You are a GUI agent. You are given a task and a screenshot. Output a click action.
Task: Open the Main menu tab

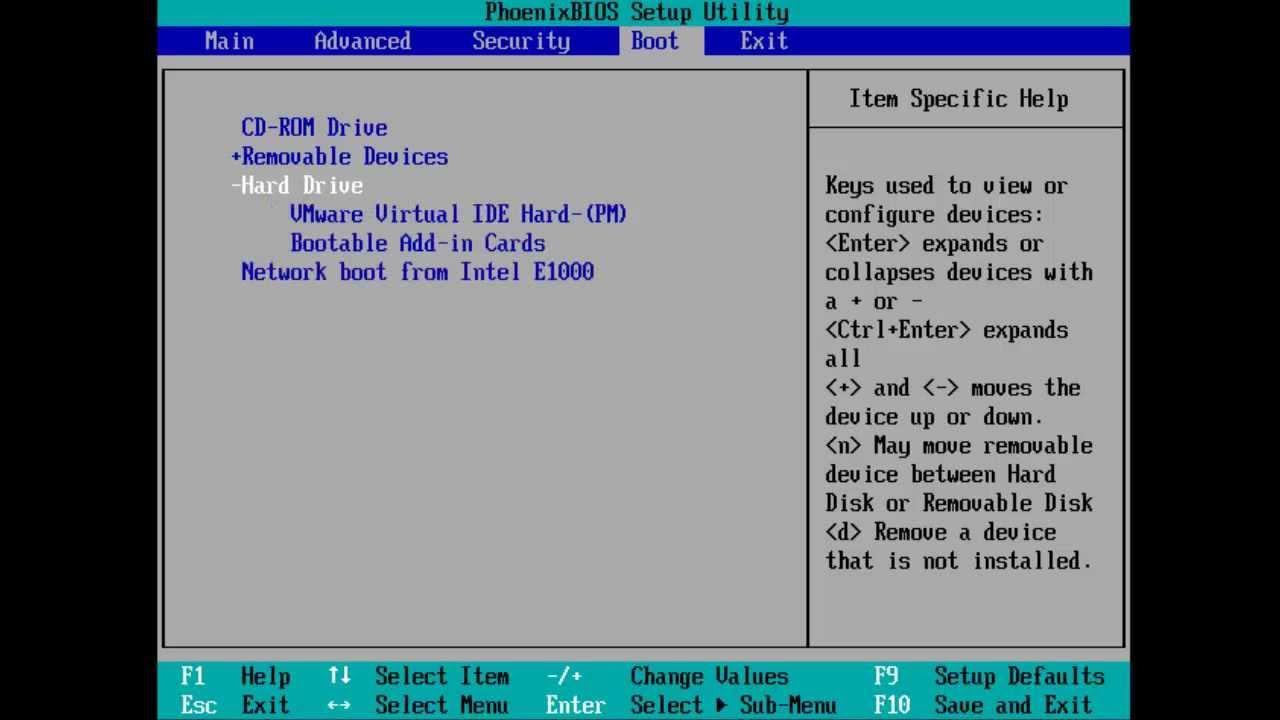(229, 41)
